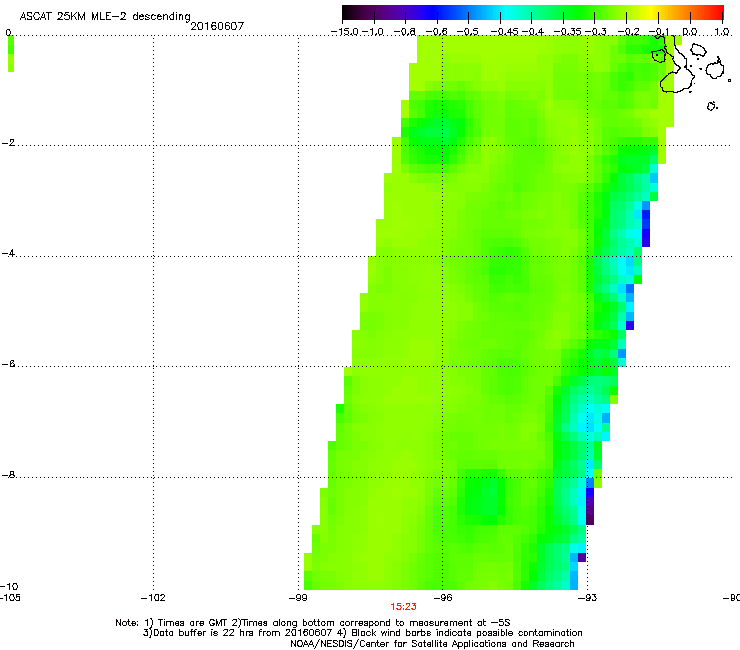Click the -102 longitude axis label
The image size is (740, 650).
coord(153,598)
